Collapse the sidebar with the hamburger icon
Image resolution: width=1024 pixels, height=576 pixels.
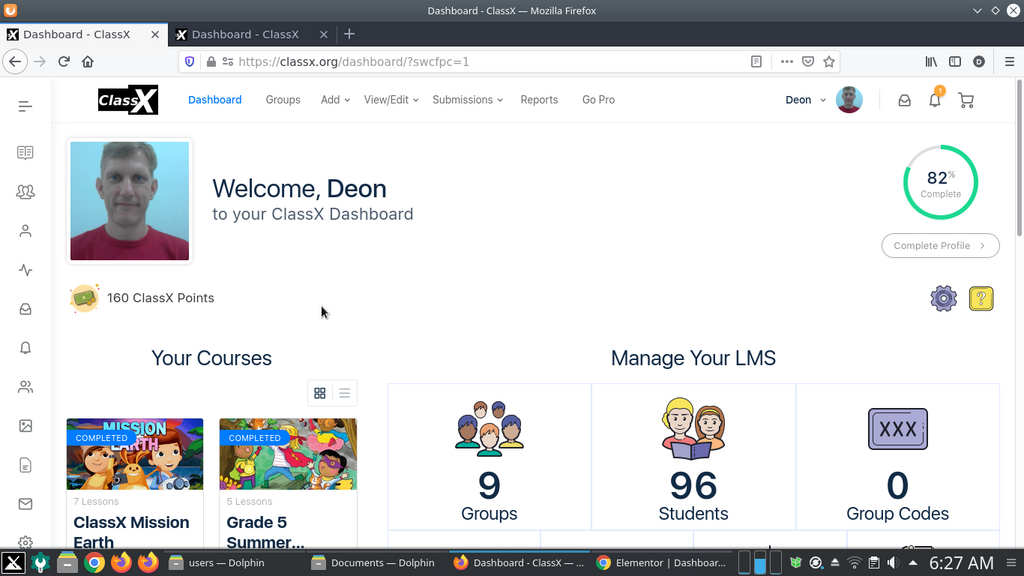point(25,106)
